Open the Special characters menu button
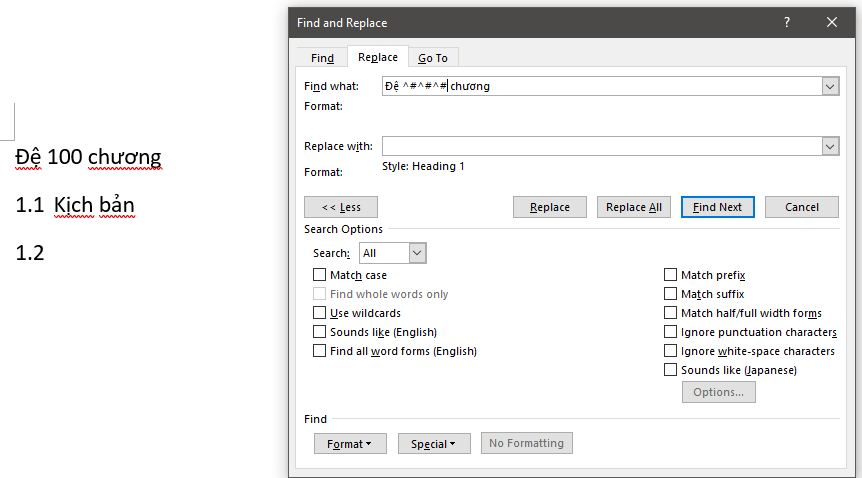 (434, 444)
